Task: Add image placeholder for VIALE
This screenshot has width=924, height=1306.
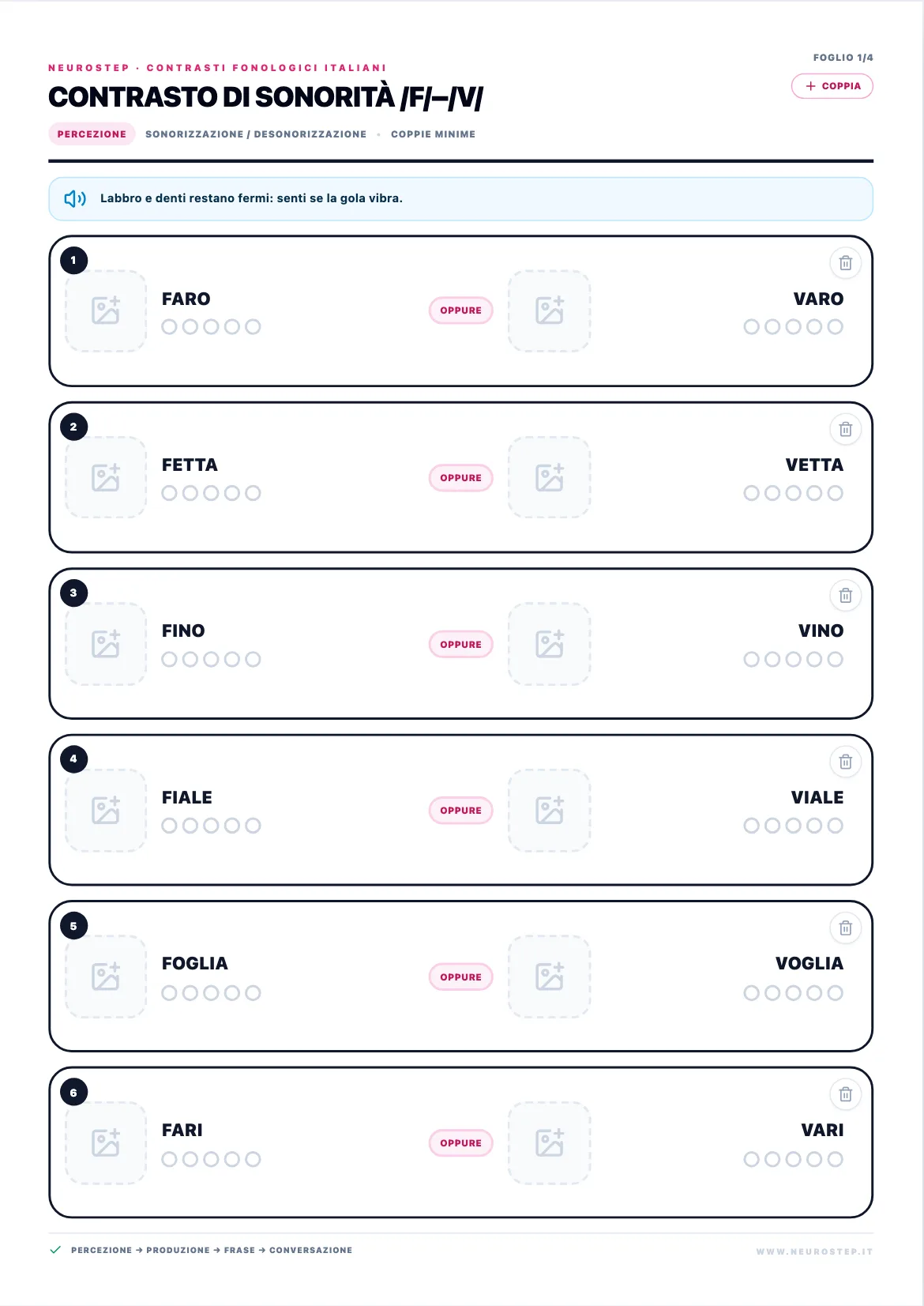Action: (x=550, y=810)
